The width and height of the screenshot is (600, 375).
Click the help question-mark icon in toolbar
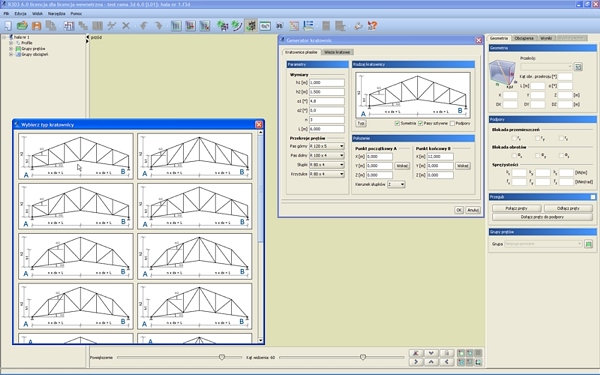[372, 26]
